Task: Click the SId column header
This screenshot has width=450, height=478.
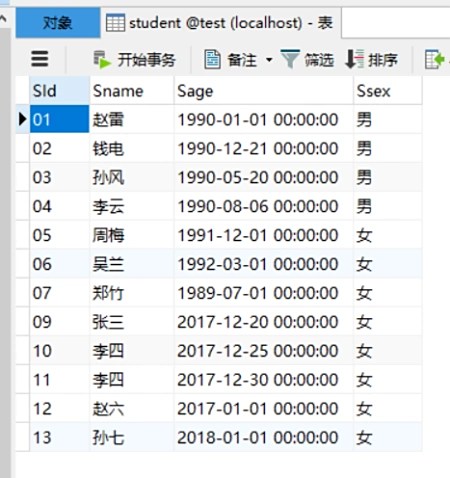Action: pos(60,91)
